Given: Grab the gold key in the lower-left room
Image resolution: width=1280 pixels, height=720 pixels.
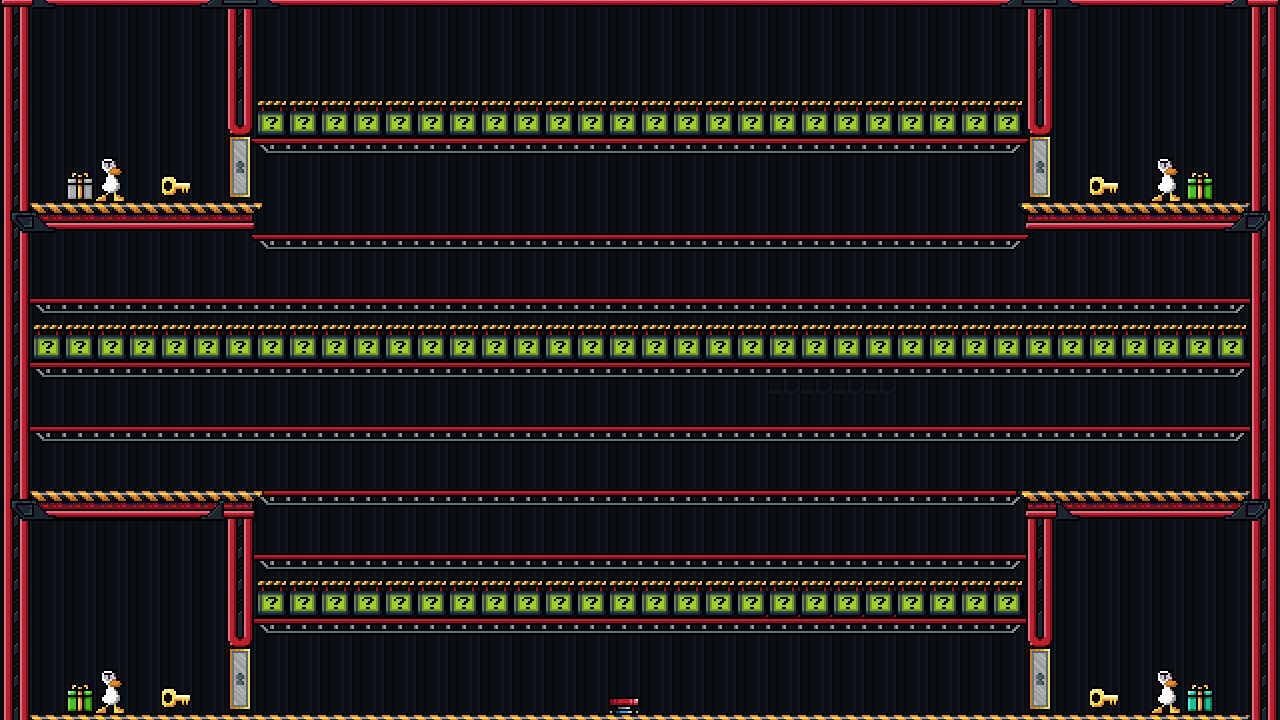Looking at the screenshot, I should 176,698.
